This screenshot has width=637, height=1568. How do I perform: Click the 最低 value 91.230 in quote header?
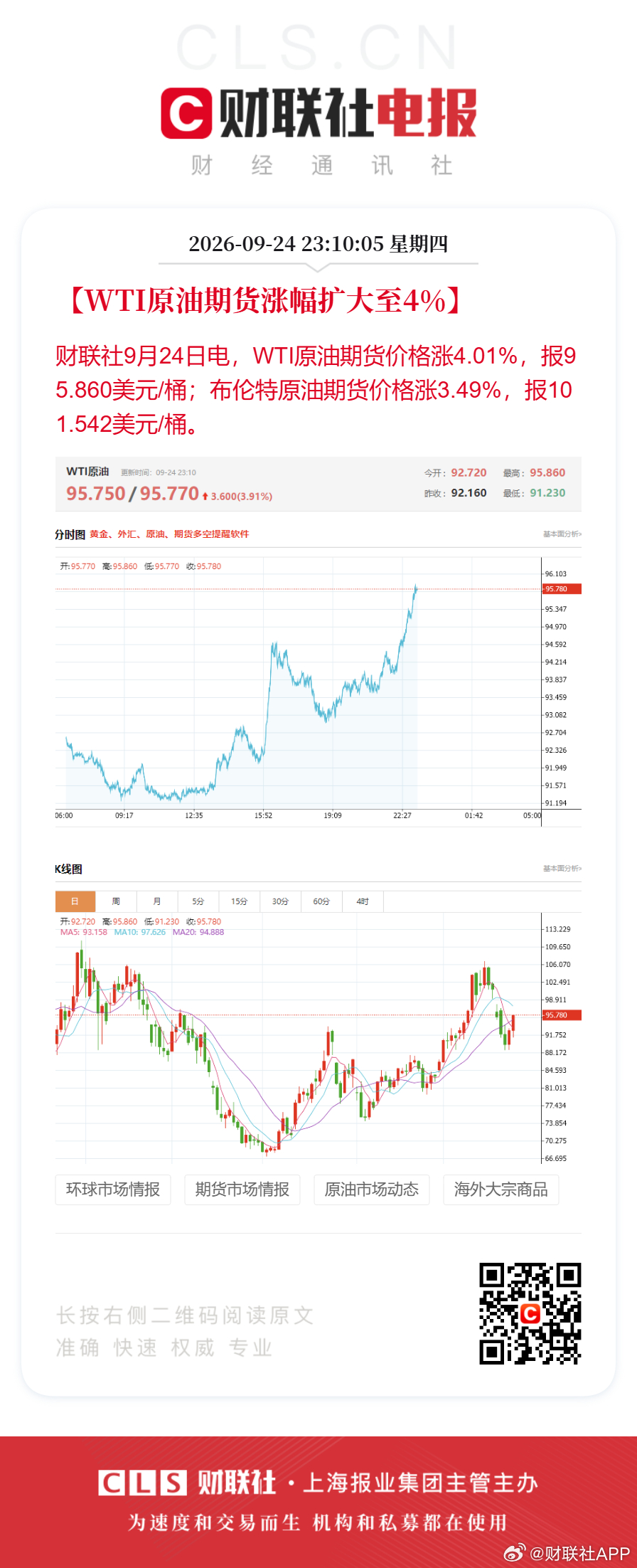(x=547, y=493)
